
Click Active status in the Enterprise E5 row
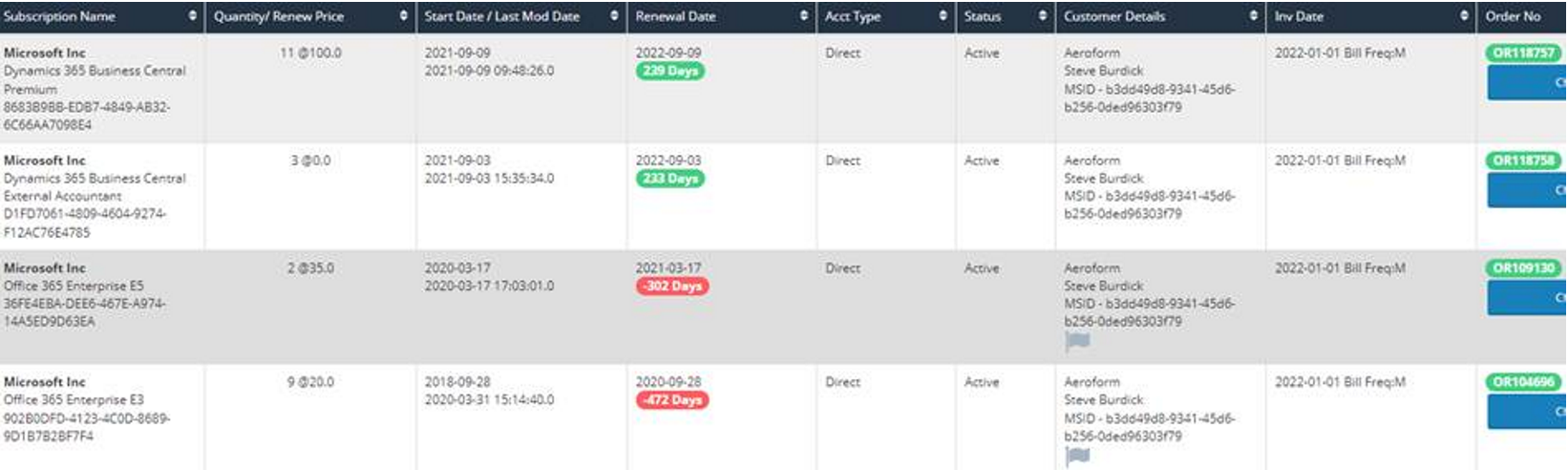pyautogui.click(x=982, y=268)
